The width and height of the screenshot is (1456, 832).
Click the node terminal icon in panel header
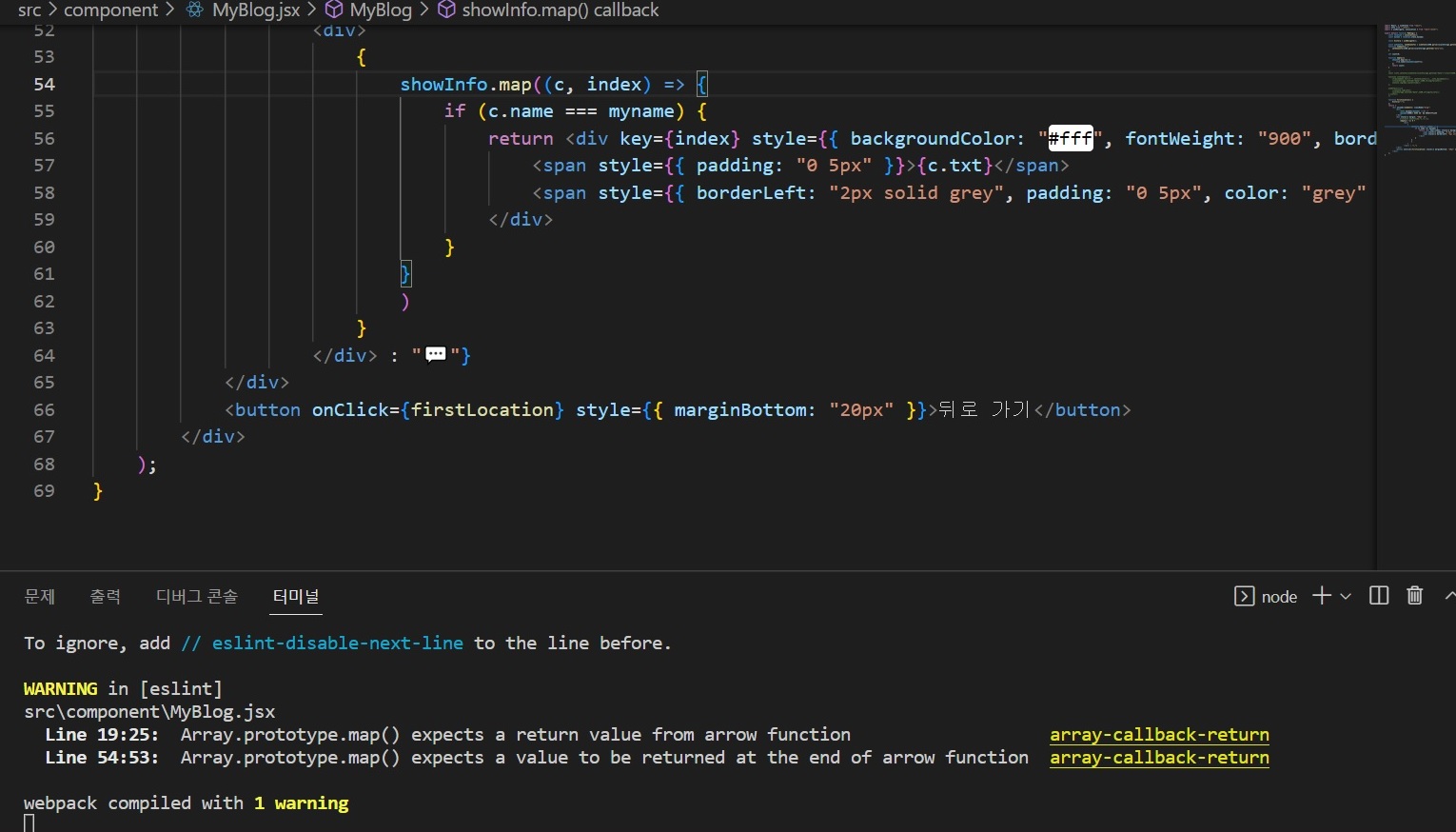click(1243, 597)
